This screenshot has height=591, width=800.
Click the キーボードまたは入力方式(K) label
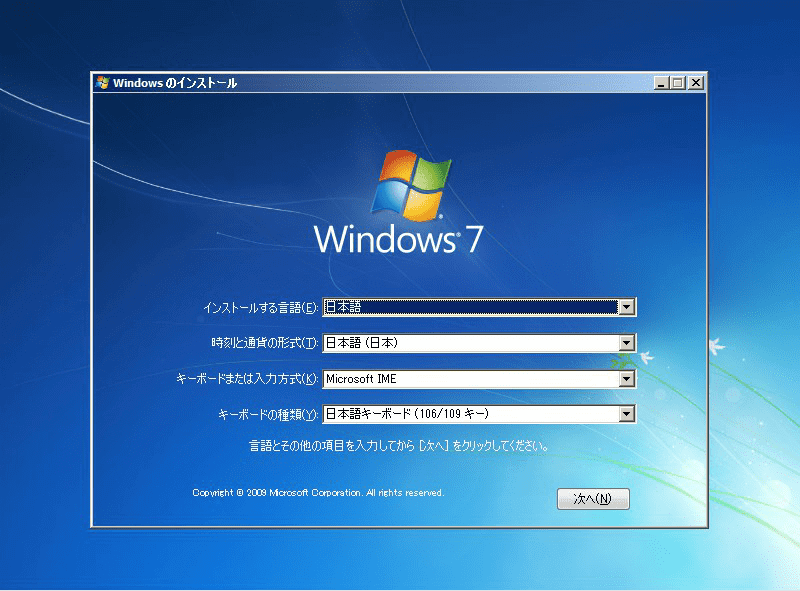[x=247, y=379]
